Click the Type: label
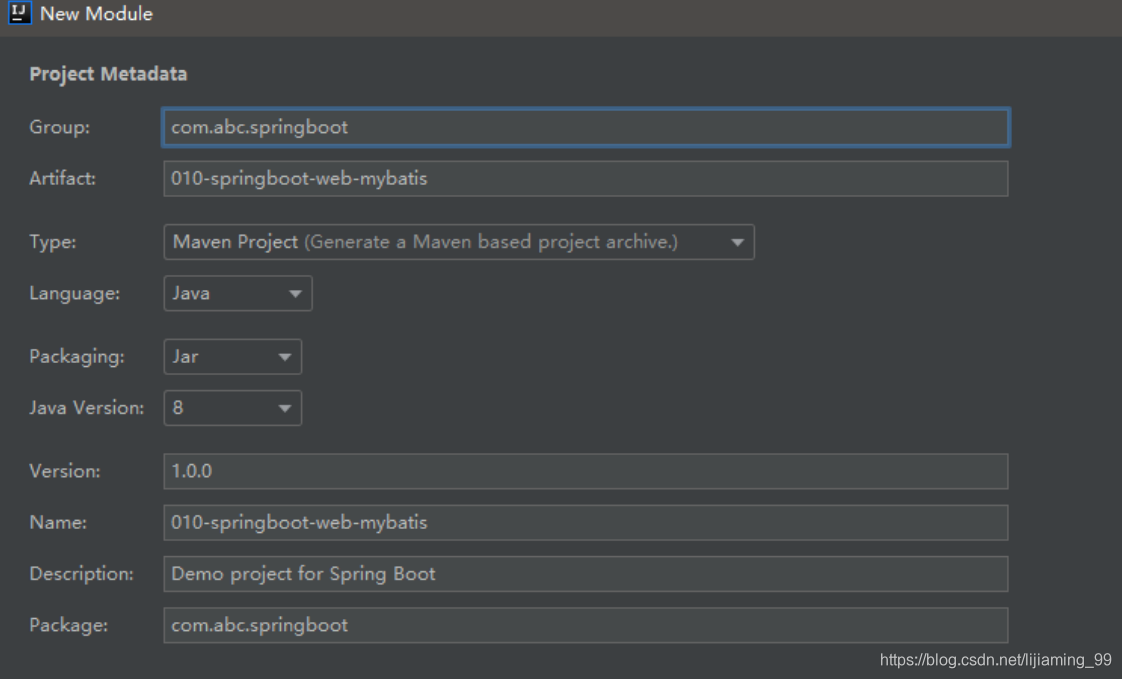 (52, 242)
